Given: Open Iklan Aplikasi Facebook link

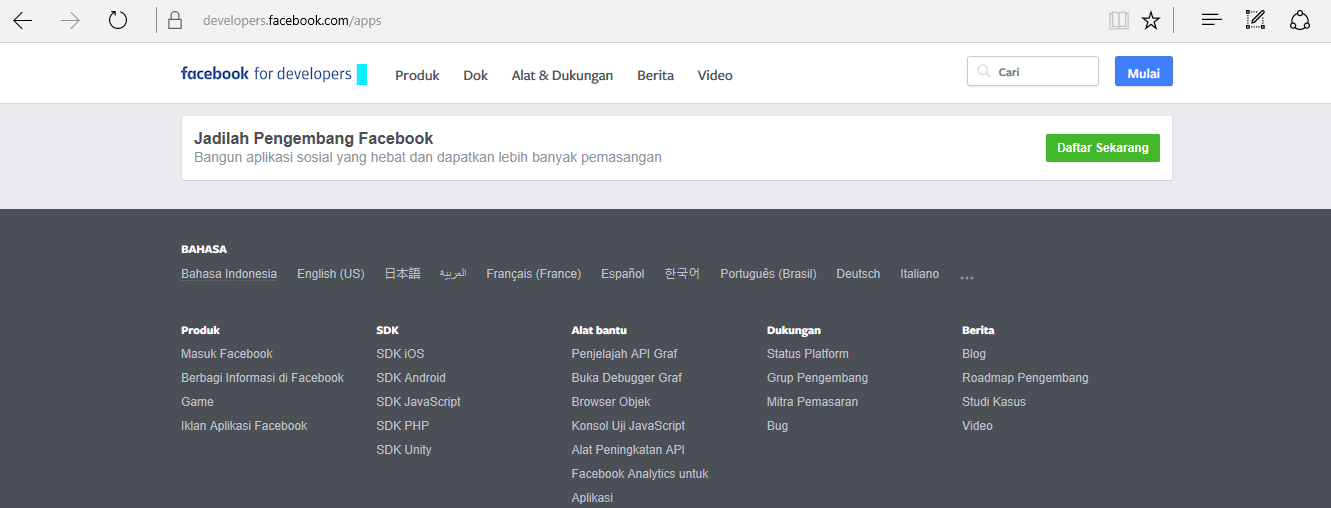Looking at the screenshot, I should click(244, 426).
